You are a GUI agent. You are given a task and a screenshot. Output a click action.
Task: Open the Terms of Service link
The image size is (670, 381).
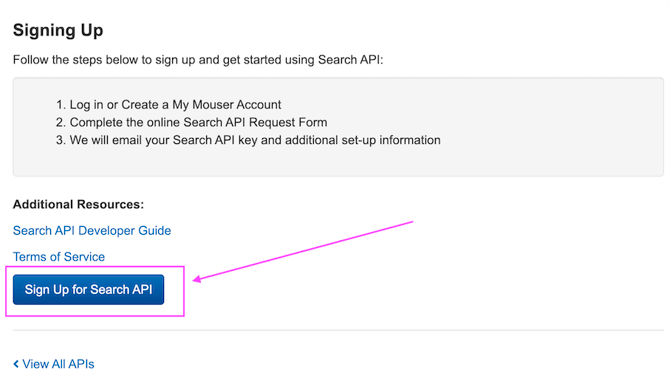59,257
